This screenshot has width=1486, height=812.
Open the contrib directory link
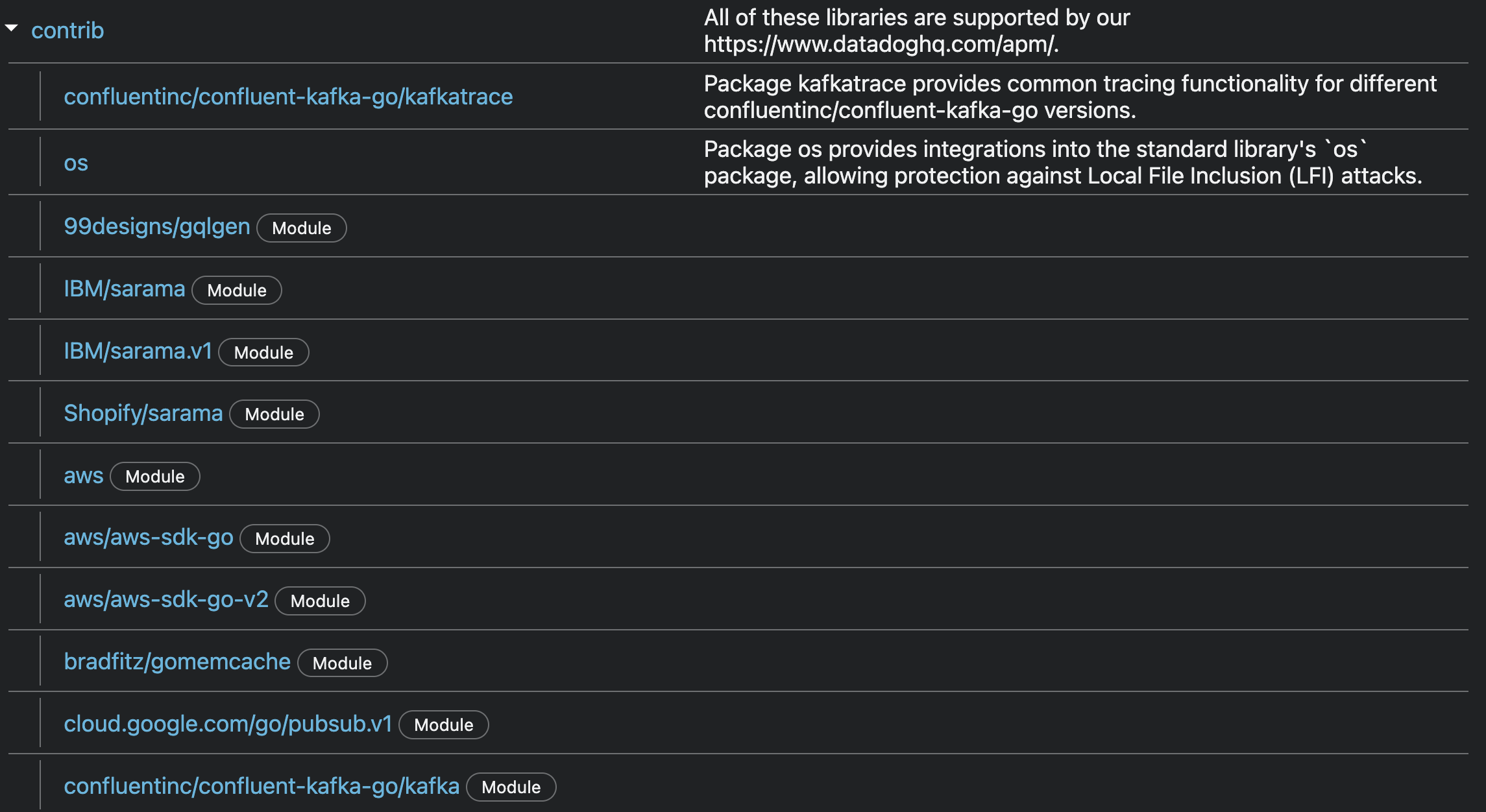point(67,30)
